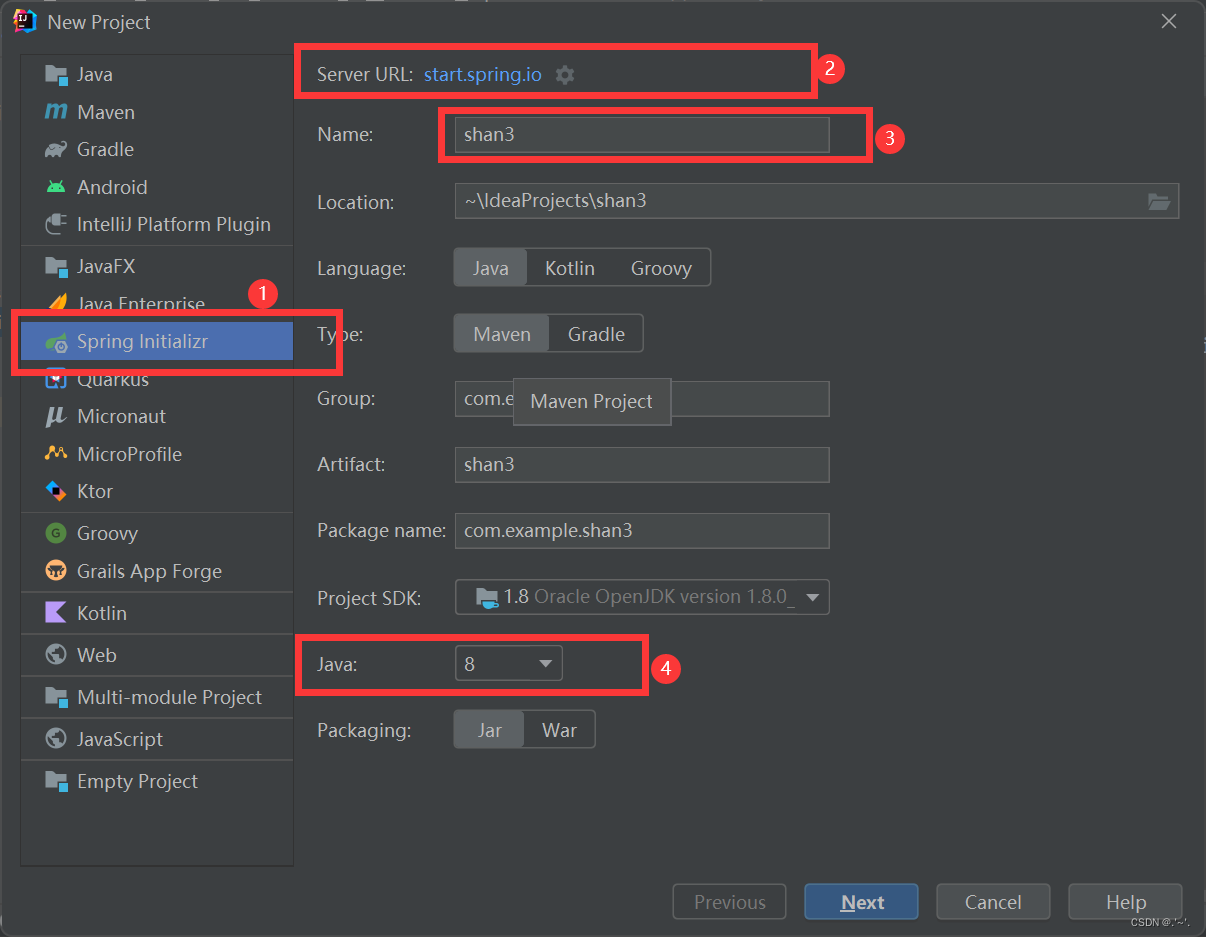Select Micronaut in project type list

[157, 416]
